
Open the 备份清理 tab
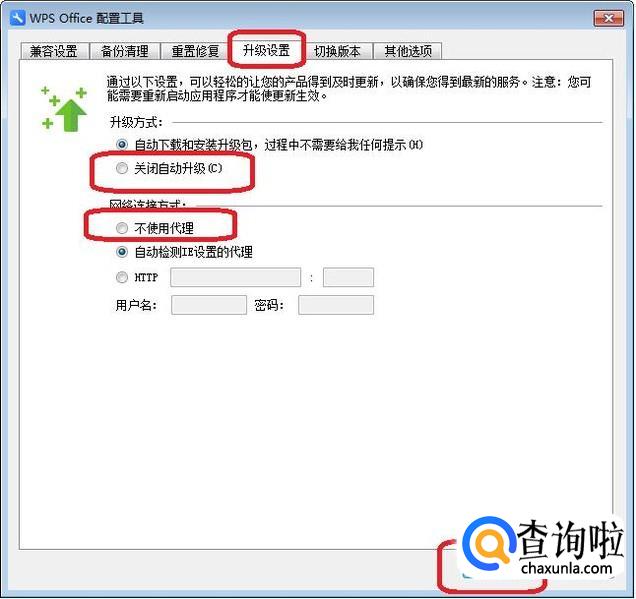(125, 52)
